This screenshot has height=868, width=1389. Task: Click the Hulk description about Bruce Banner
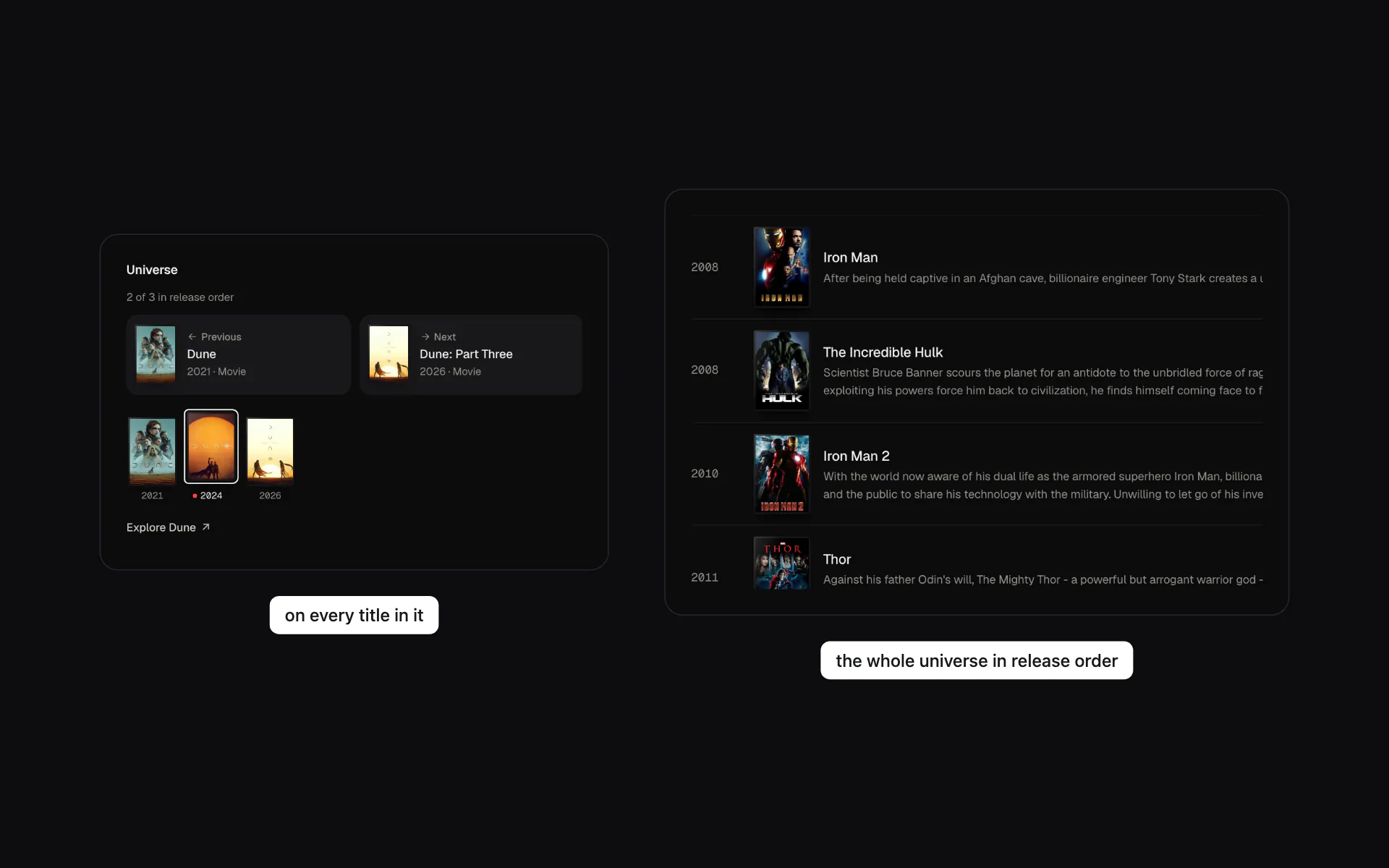pos(1043,382)
